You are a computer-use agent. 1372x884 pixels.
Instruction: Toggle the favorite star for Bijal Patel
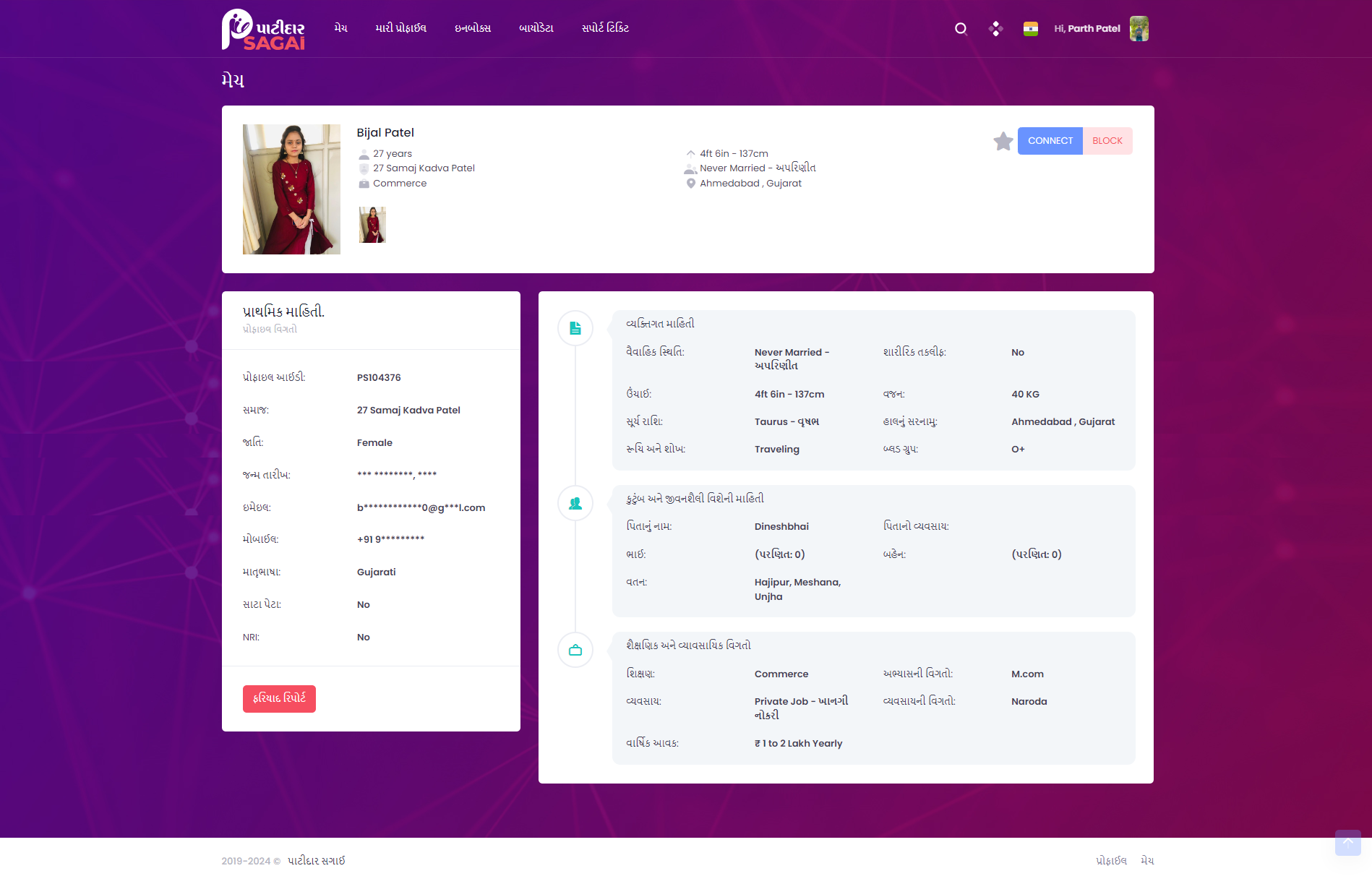[1003, 141]
